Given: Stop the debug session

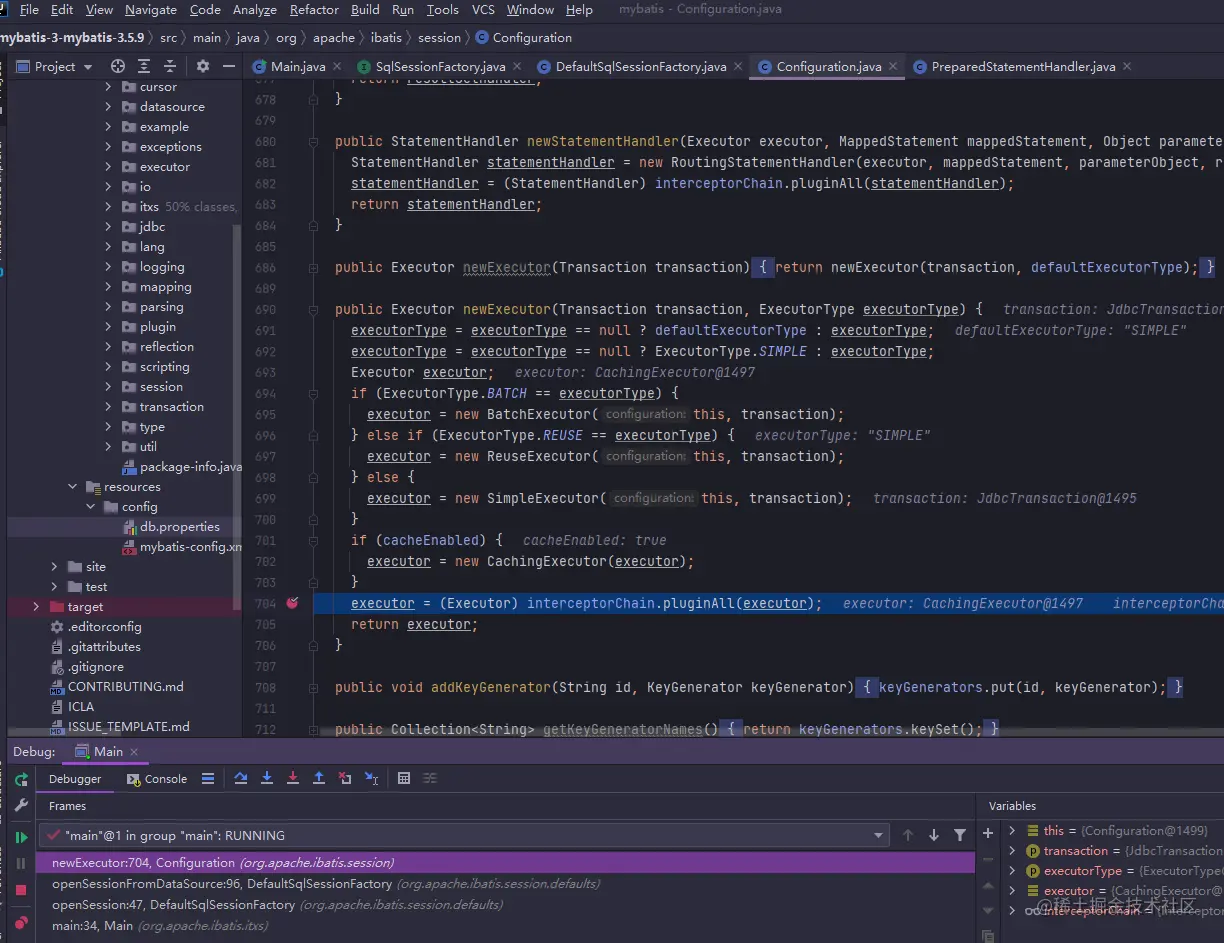Looking at the screenshot, I should tap(21, 889).
